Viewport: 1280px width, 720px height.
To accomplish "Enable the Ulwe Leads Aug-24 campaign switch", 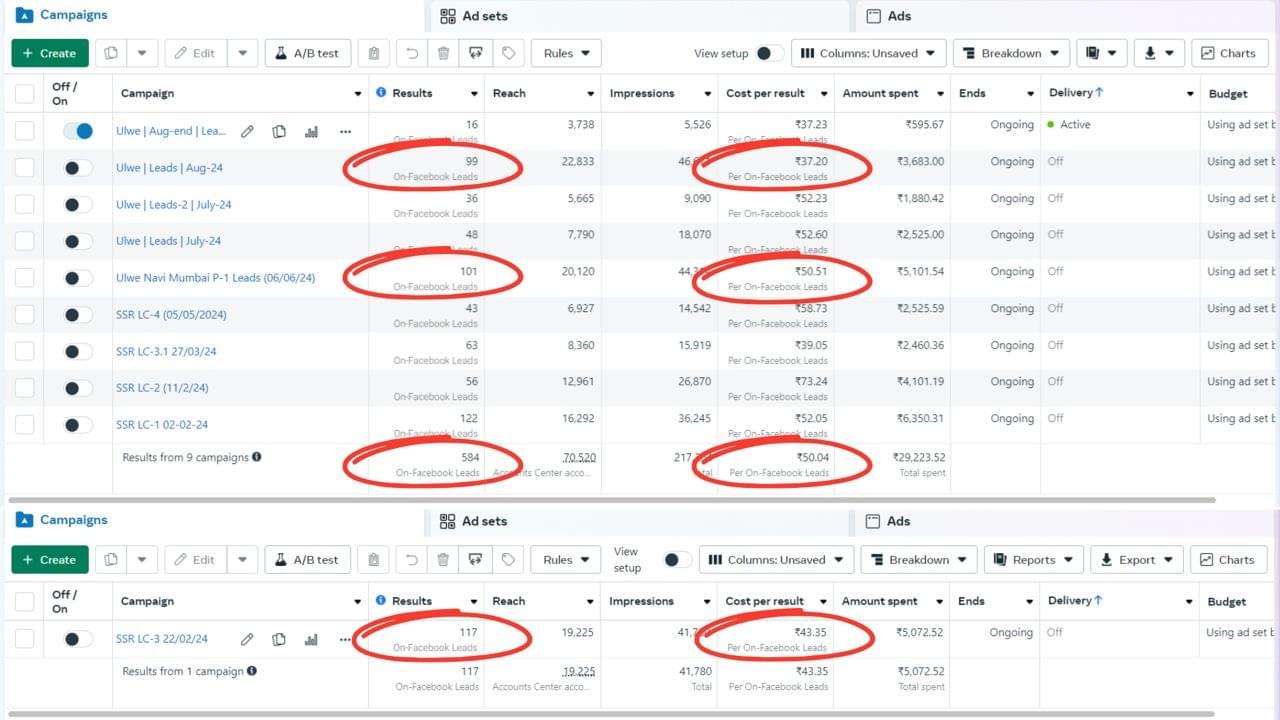I will click(77, 168).
